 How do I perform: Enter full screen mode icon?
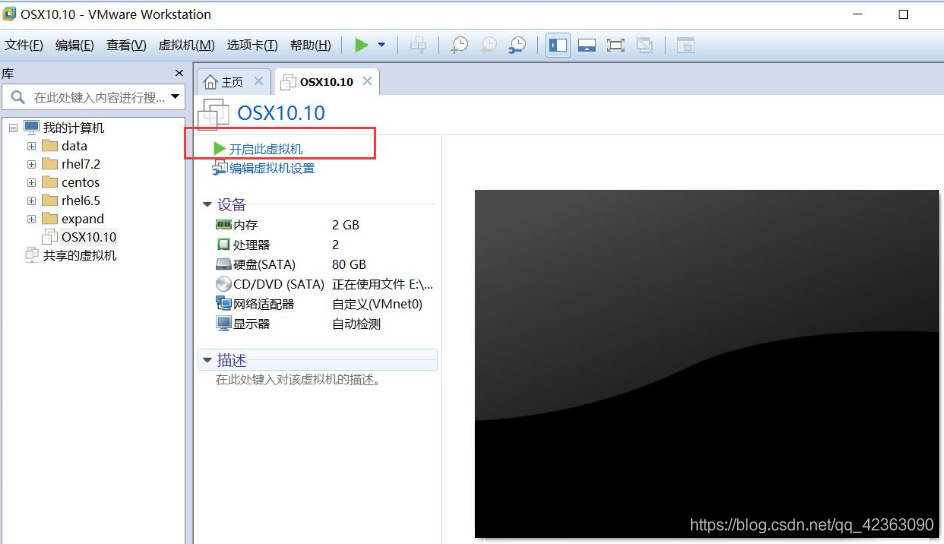615,45
